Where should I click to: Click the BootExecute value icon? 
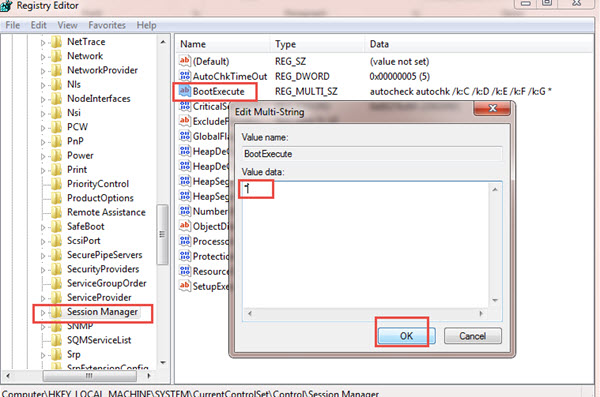pyautogui.click(x=184, y=91)
